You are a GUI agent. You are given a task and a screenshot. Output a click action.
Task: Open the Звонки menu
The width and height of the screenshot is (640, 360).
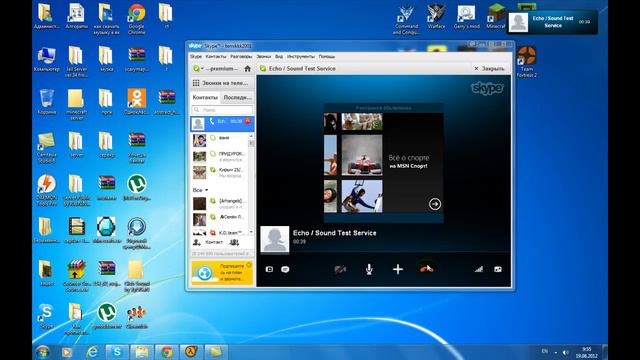[264, 56]
